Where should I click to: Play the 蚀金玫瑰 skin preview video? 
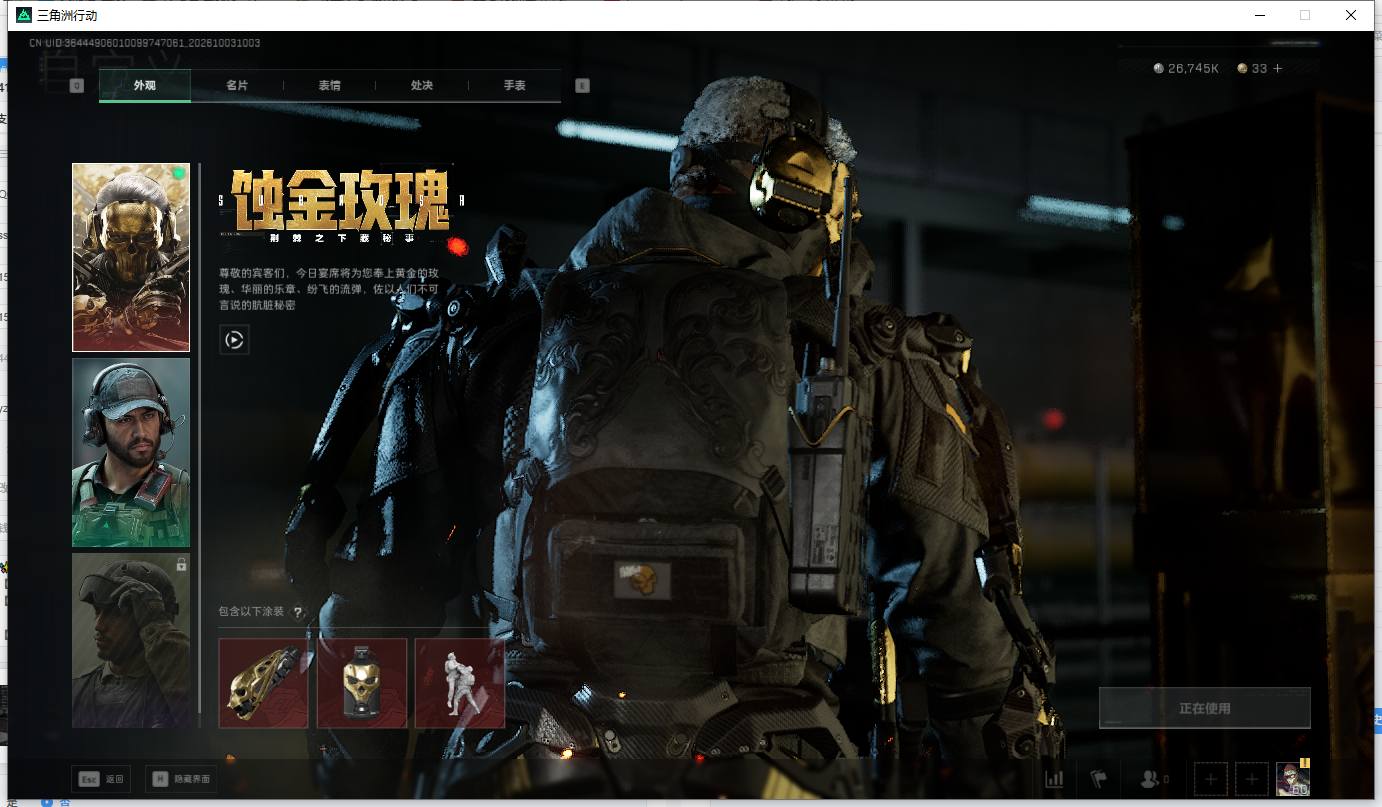click(x=234, y=340)
